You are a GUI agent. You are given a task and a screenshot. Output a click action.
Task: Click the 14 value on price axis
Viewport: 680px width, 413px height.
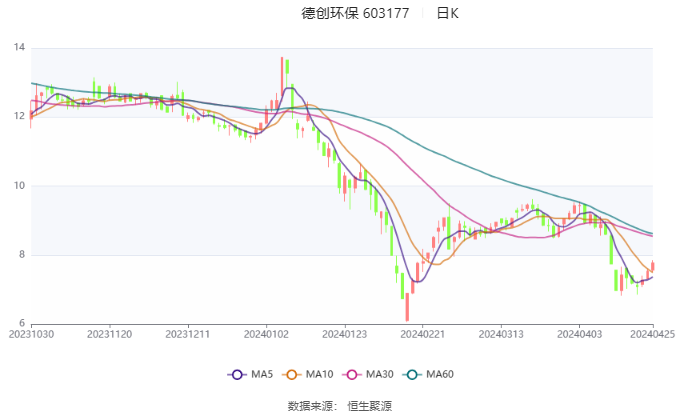19,48
